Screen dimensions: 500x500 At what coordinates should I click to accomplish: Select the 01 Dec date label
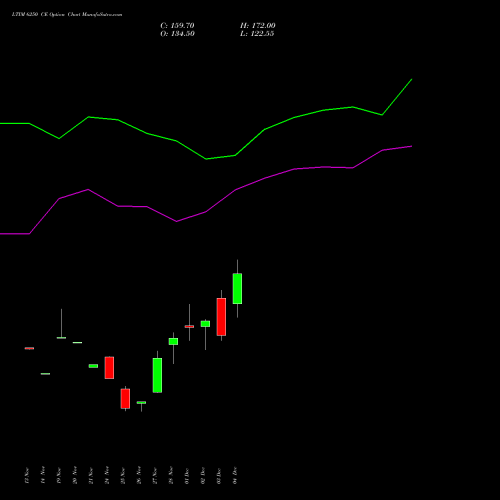click(187, 475)
